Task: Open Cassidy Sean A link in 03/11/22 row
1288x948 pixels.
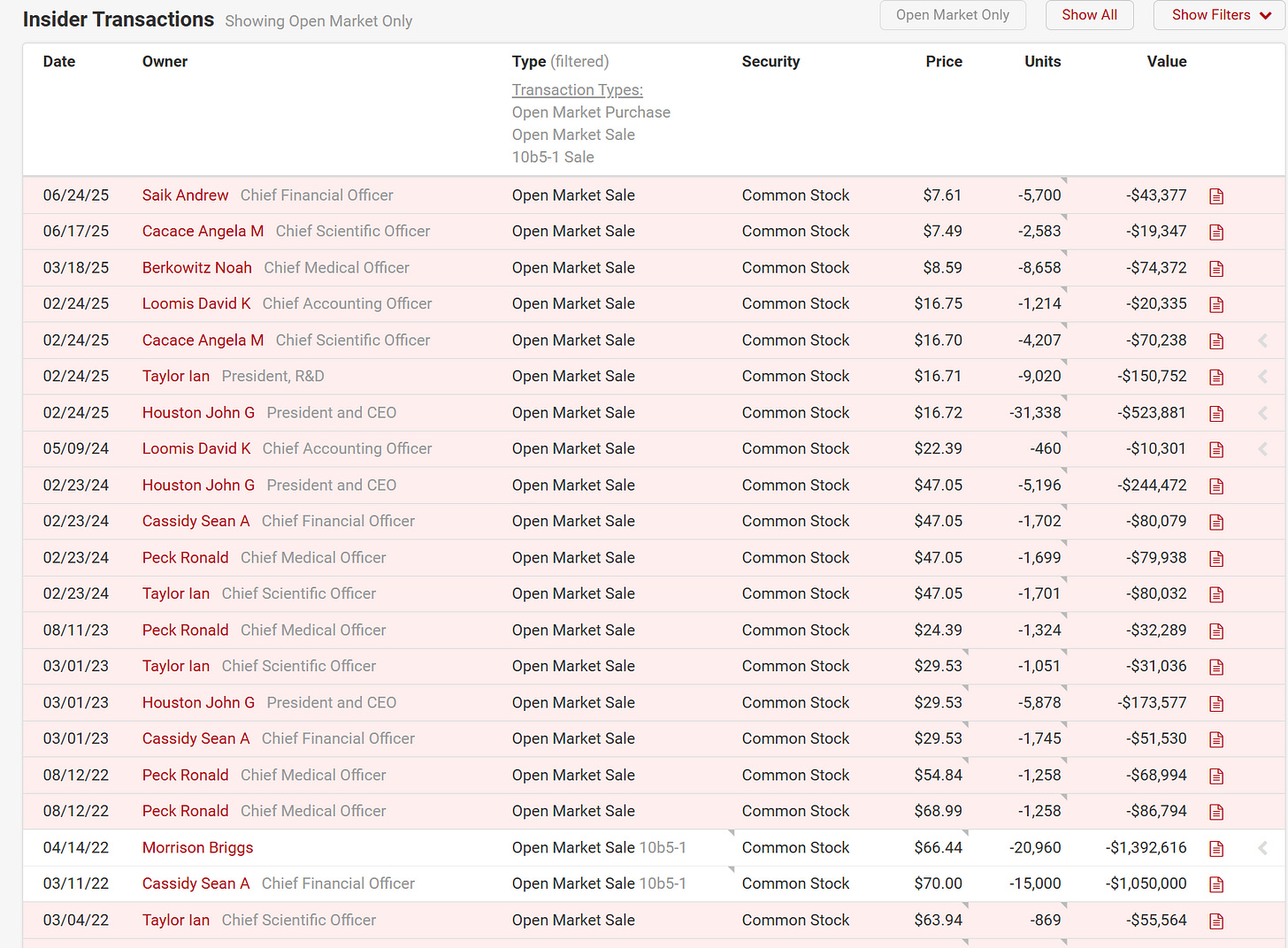Action: [196, 884]
